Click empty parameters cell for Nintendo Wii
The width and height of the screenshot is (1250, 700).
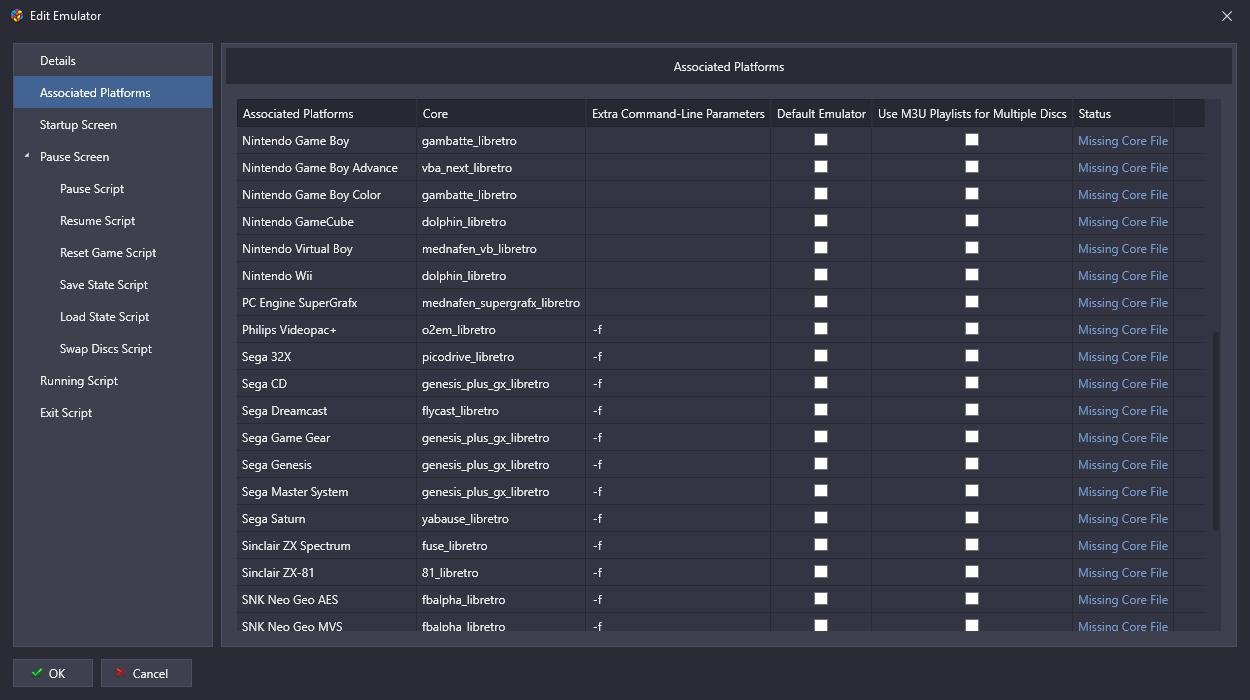click(678, 276)
